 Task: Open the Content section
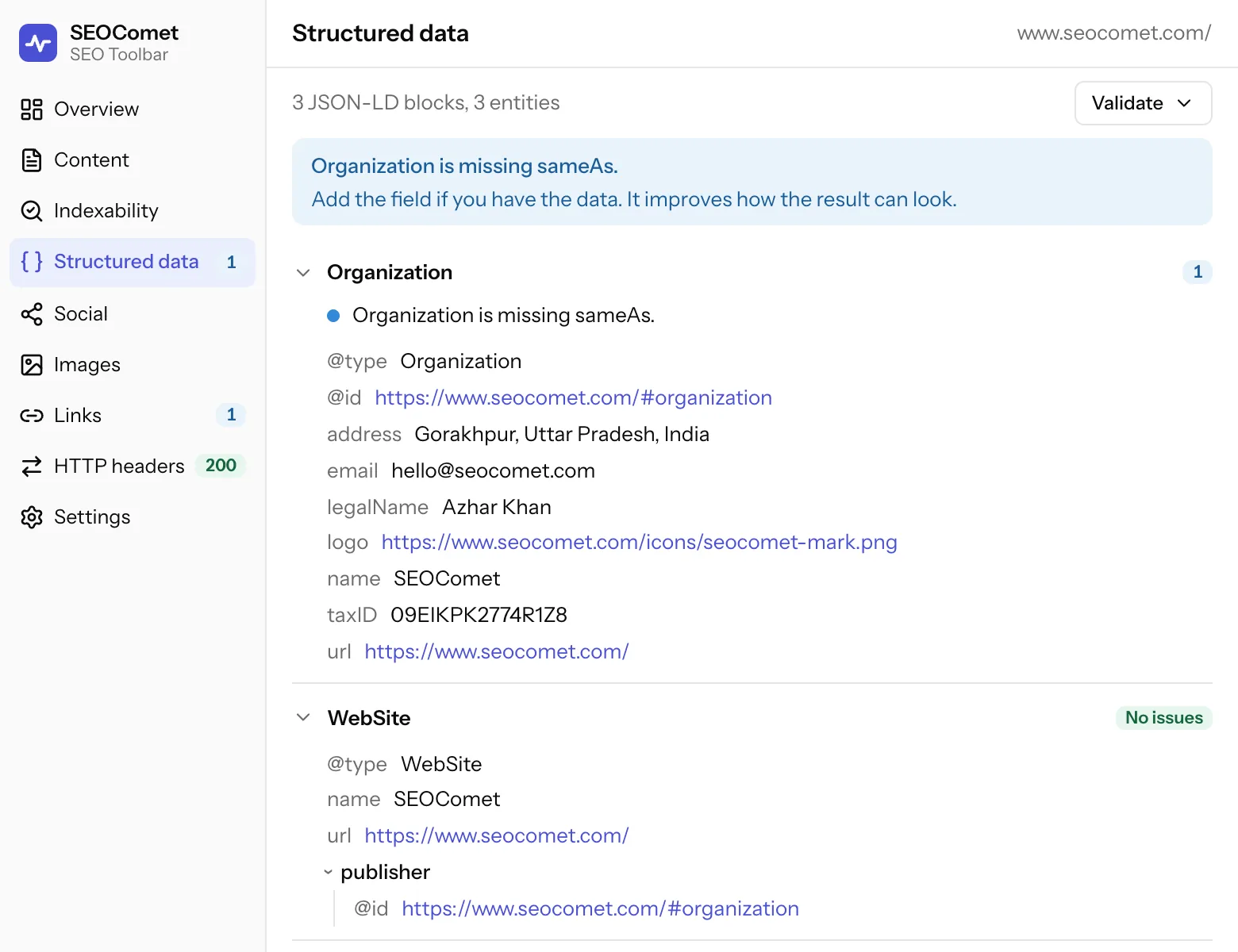tap(133, 160)
